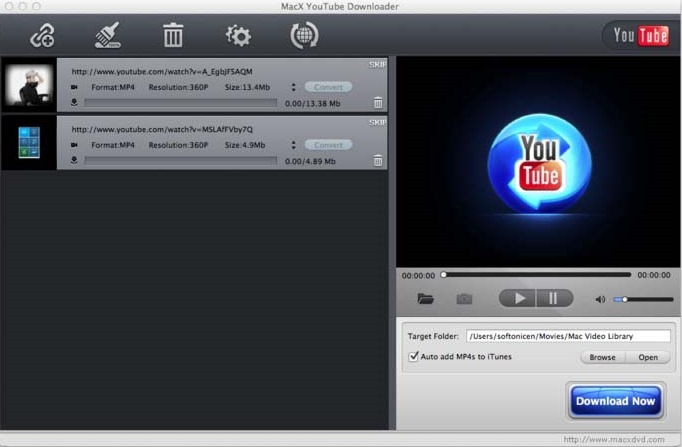Image resolution: width=682 pixels, height=447 pixels.
Task: Select thumbnail of A_EgbJFSAQM video
Action: coord(29,85)
